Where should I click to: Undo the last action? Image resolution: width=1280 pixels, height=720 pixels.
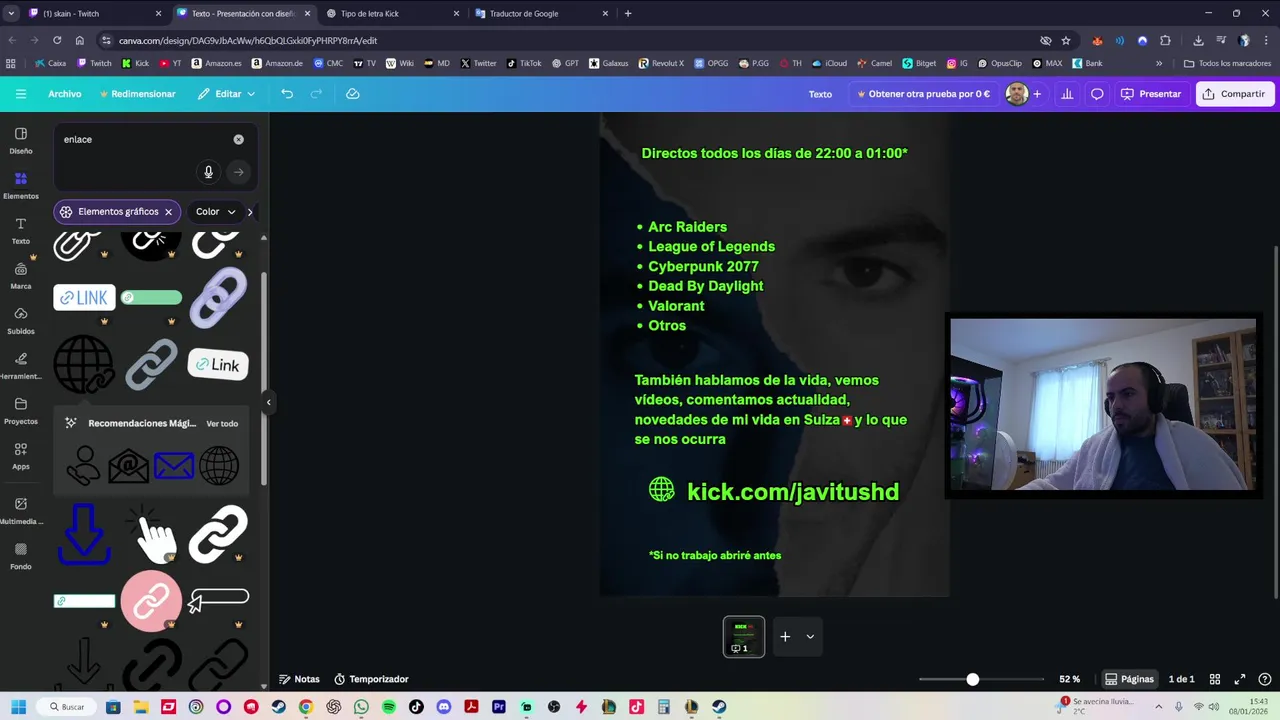click(x=287, y=94)
